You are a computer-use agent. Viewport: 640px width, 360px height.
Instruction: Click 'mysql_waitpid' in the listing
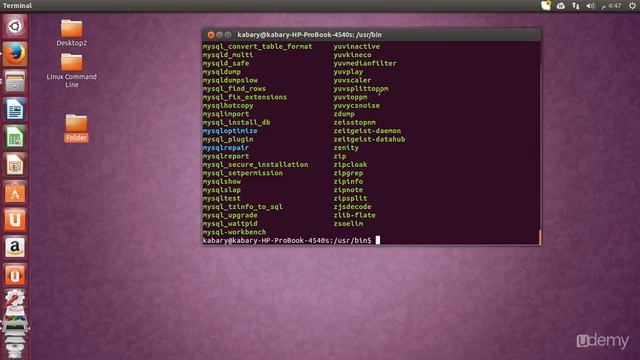[230, 224]
